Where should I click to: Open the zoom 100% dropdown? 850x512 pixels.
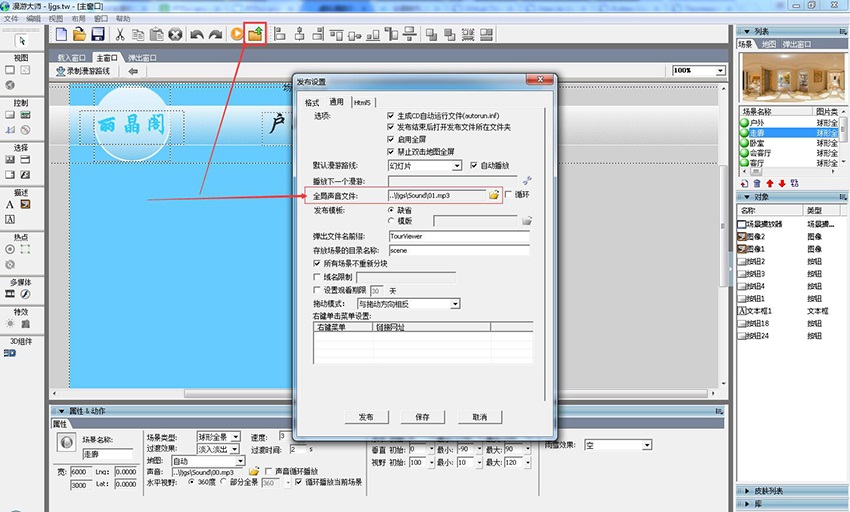point(720,71)
